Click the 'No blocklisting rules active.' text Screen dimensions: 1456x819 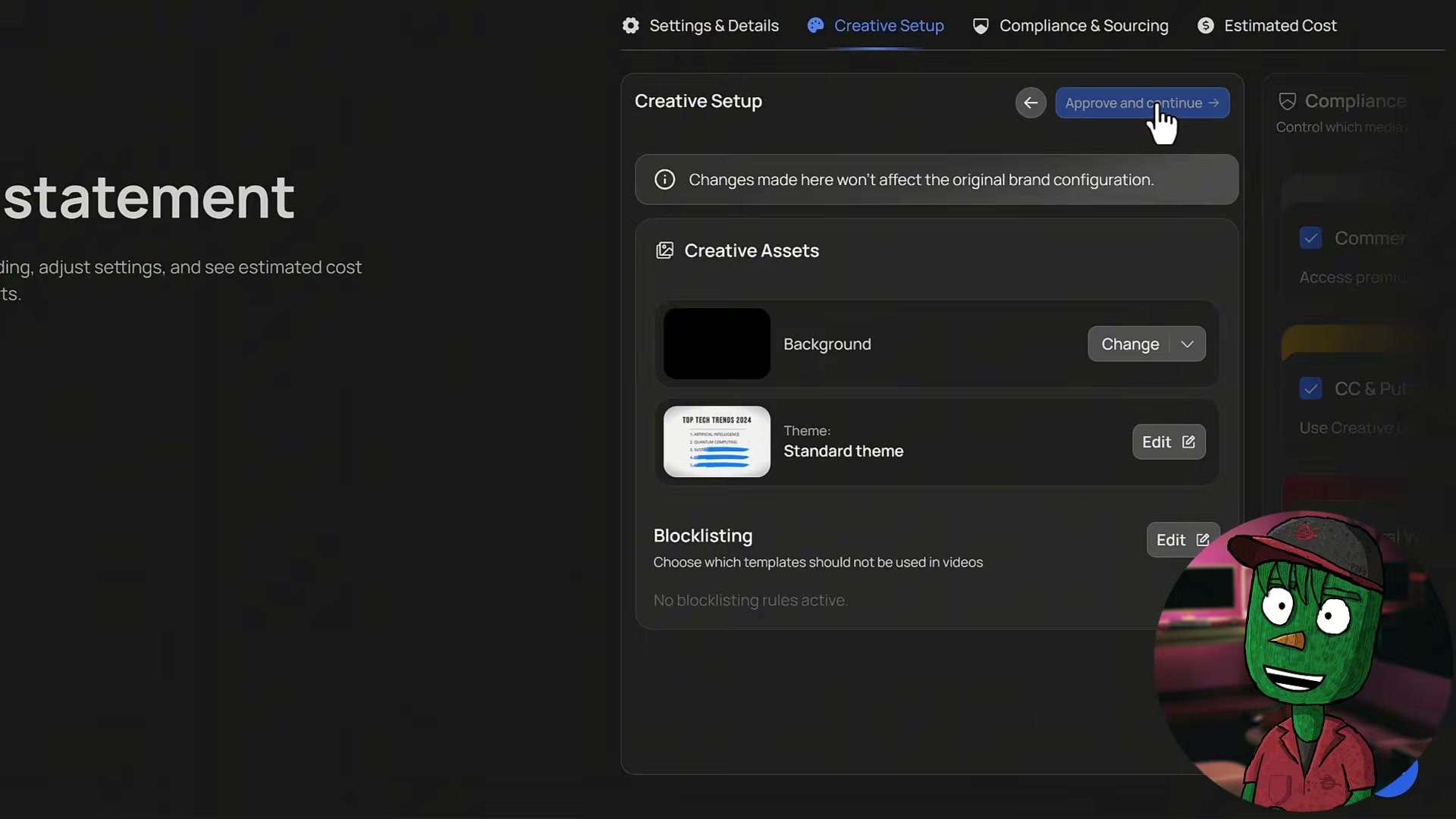tap(751, 601)
